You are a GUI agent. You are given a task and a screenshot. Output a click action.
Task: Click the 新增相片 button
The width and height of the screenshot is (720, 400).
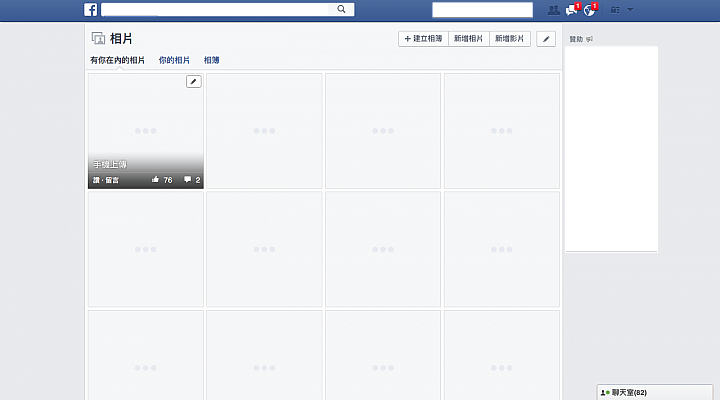468,39
